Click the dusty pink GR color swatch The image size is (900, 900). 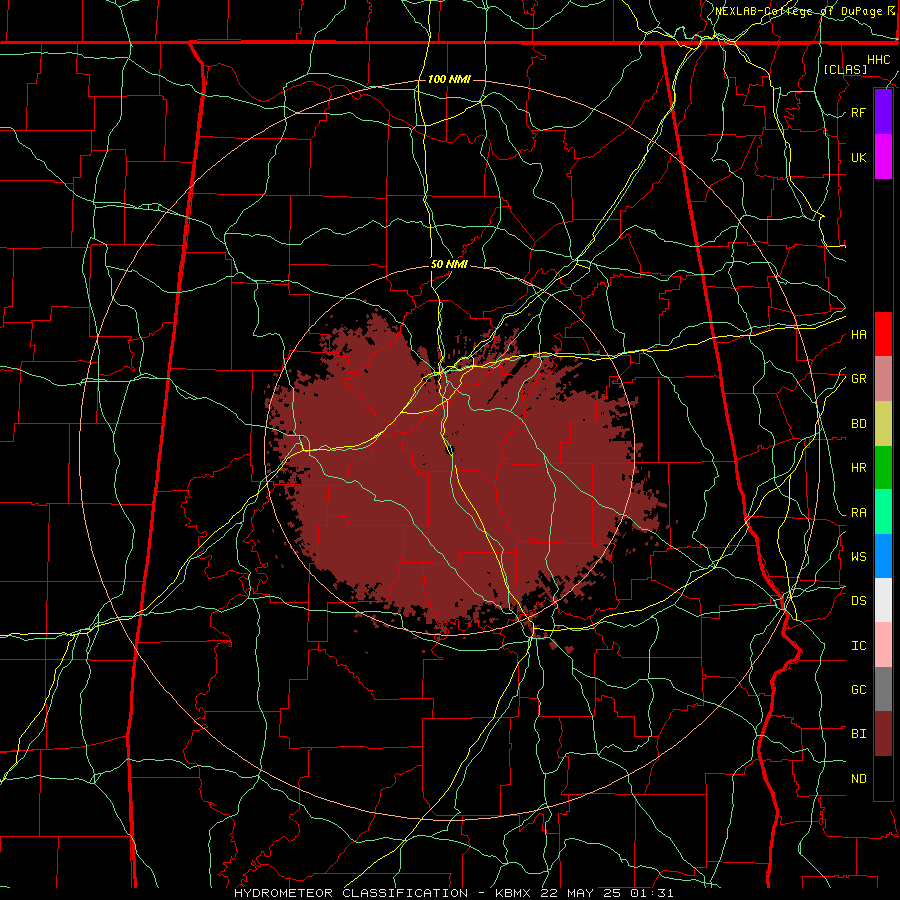point(883,379)
